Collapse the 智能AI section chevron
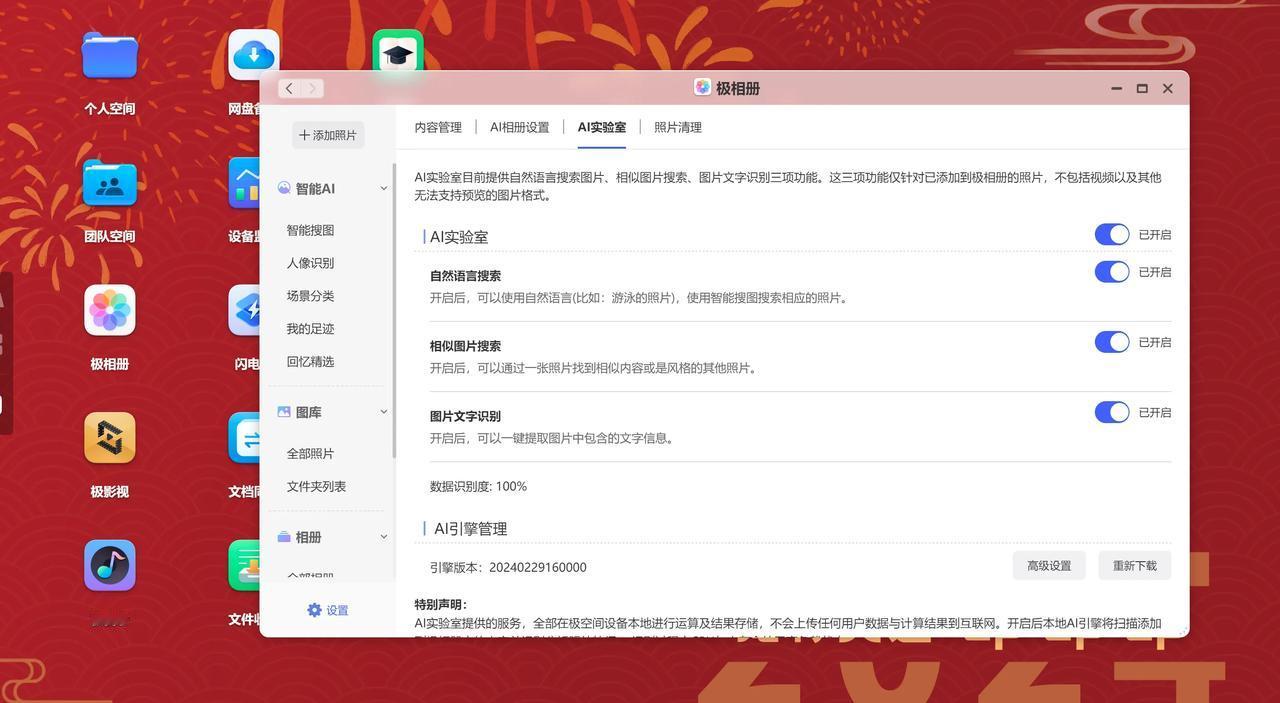 coord(383,188)
